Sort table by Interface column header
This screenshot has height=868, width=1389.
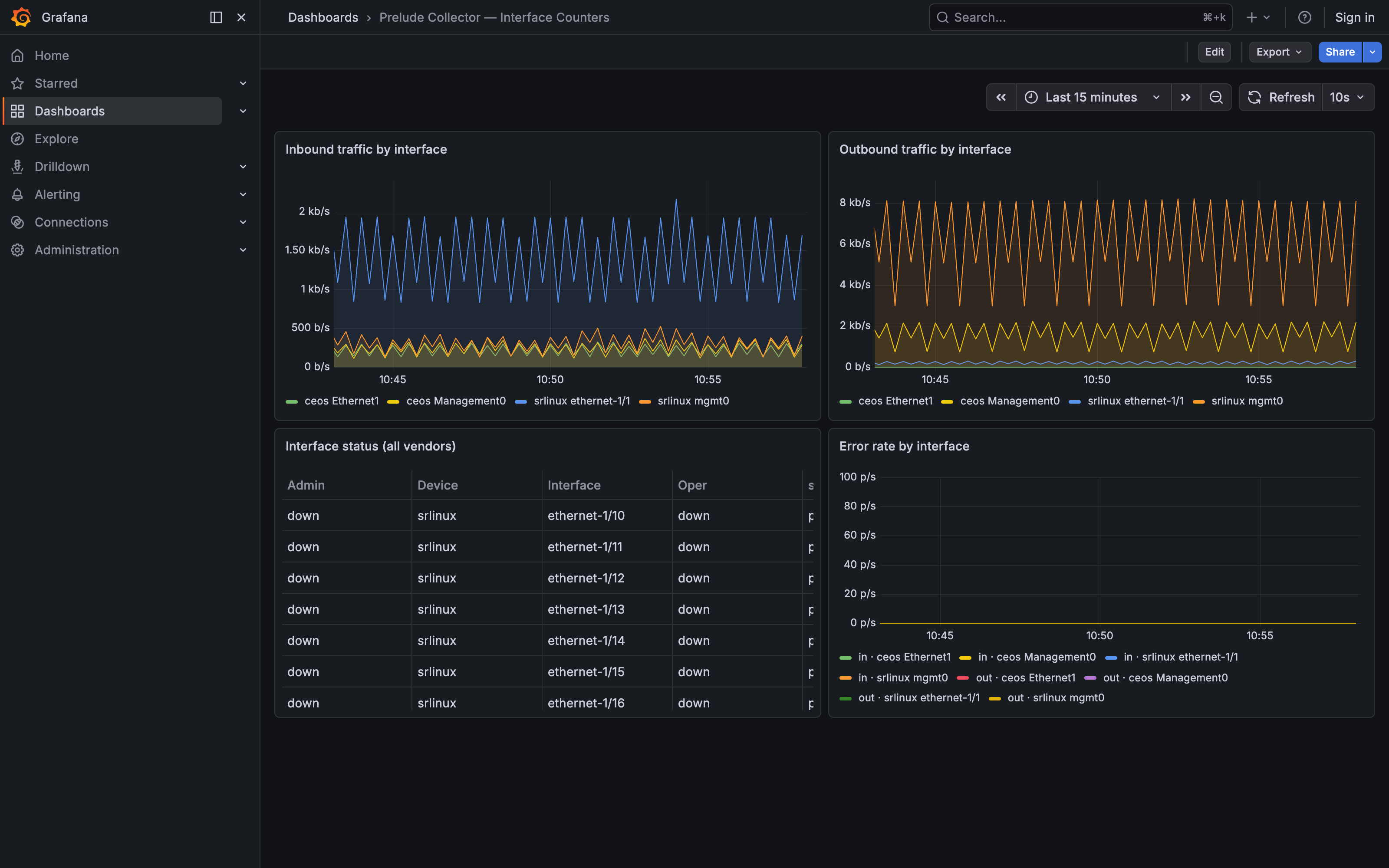pyautogui.click(x=574, y=485)
